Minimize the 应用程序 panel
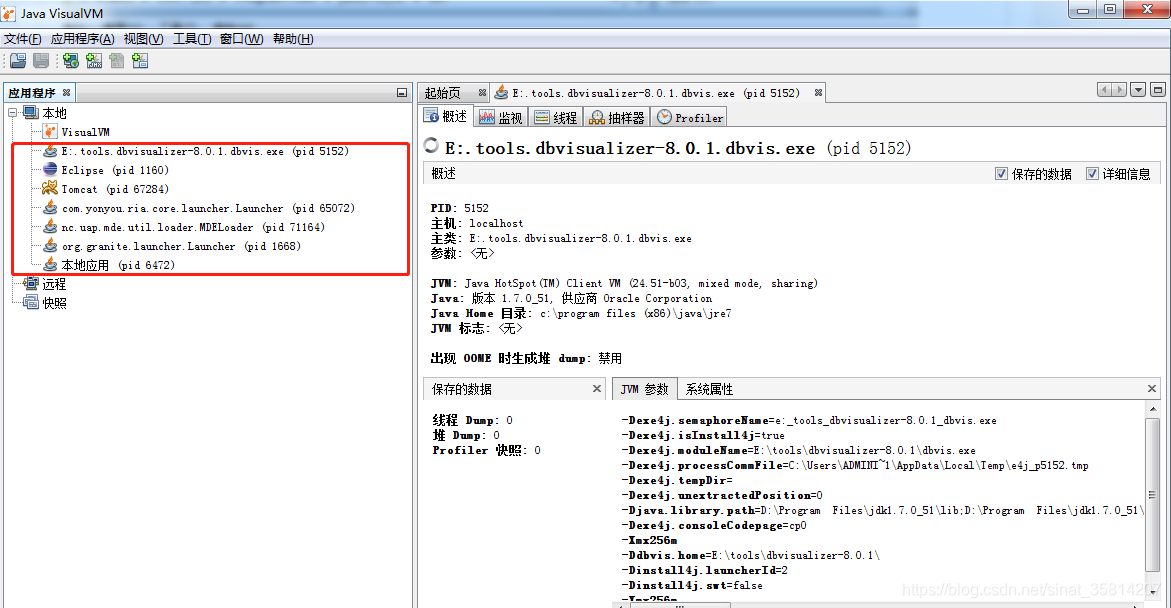 (x=402, y=93)
